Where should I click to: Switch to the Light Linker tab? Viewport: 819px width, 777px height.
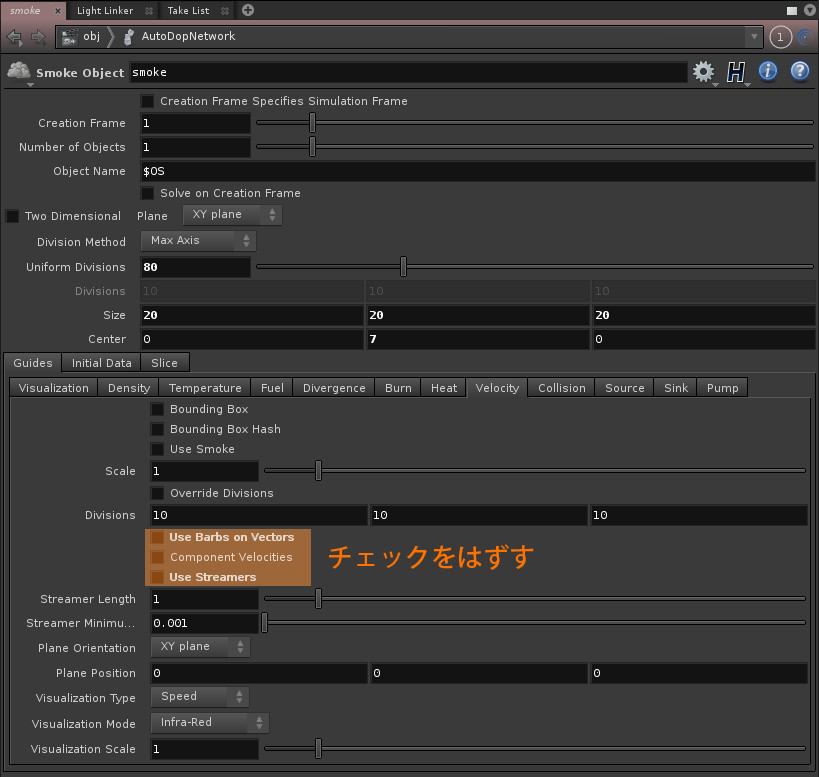[105, 10]
